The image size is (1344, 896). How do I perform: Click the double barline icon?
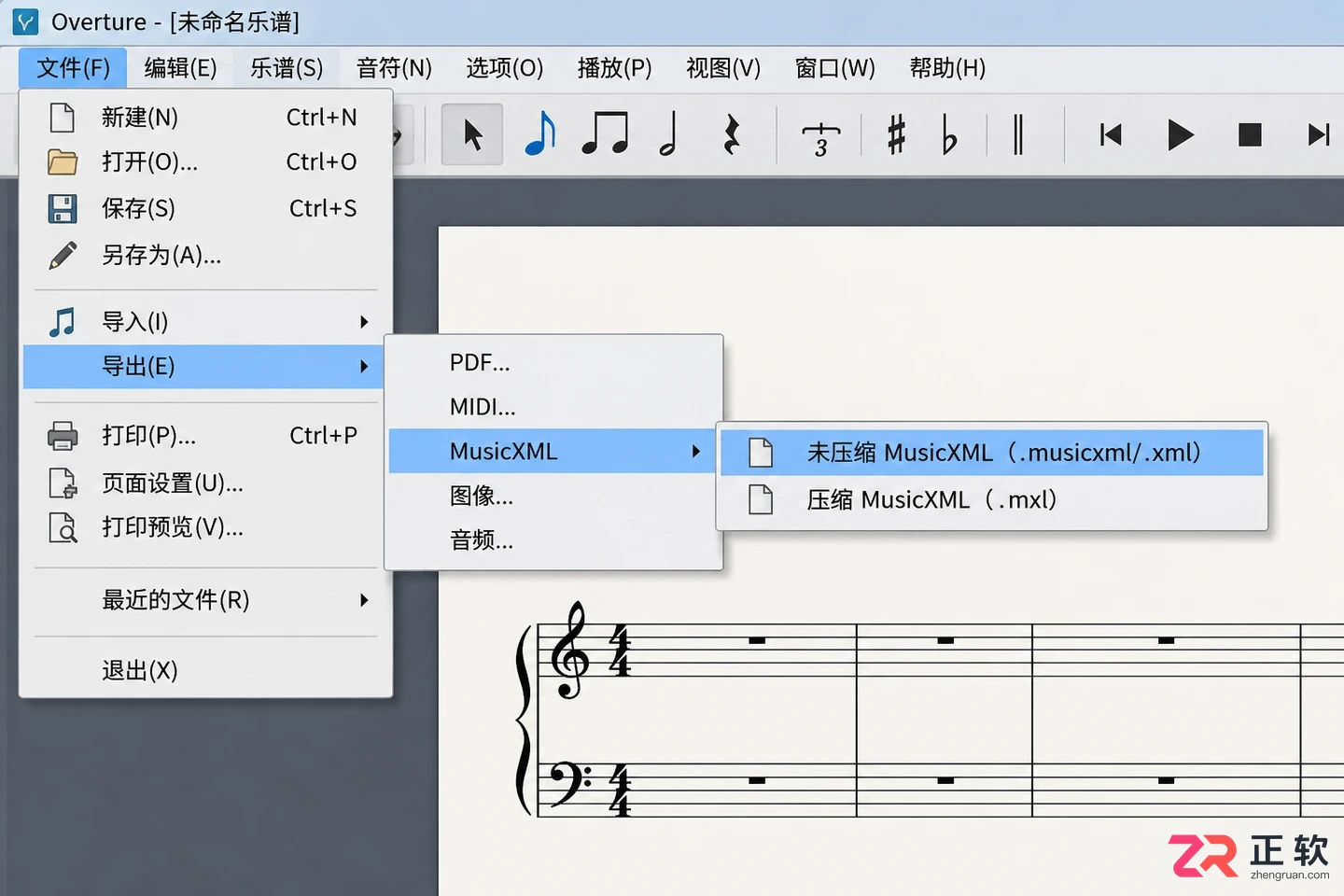pos(1018,134)
